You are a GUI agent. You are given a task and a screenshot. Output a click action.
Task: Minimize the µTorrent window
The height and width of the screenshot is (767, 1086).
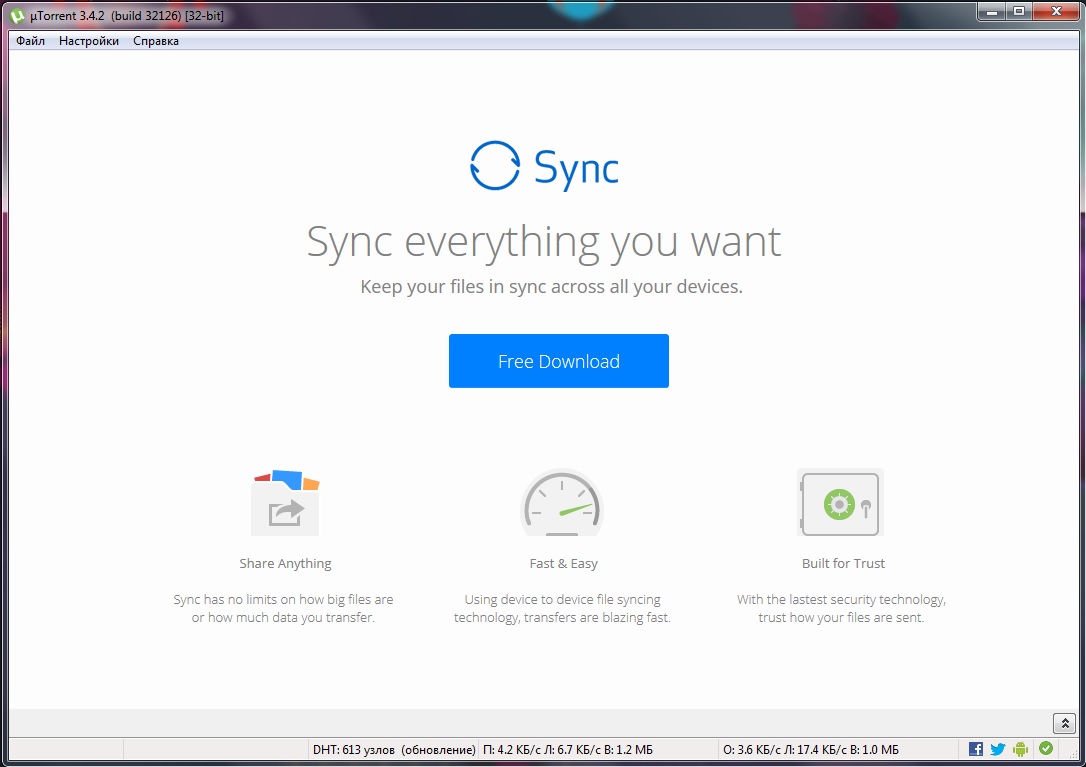pyautogui.click(x=992, y=12)
